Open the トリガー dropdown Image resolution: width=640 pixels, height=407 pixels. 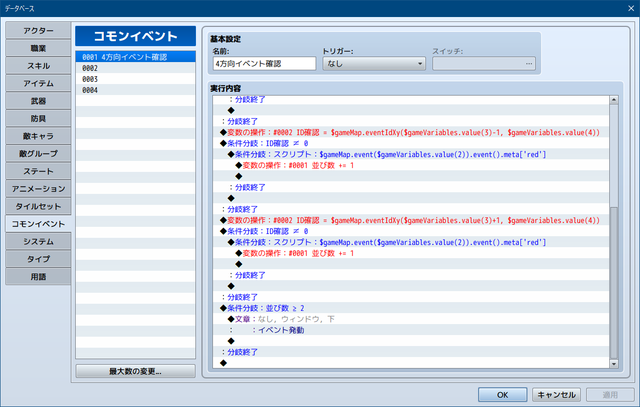374,64
